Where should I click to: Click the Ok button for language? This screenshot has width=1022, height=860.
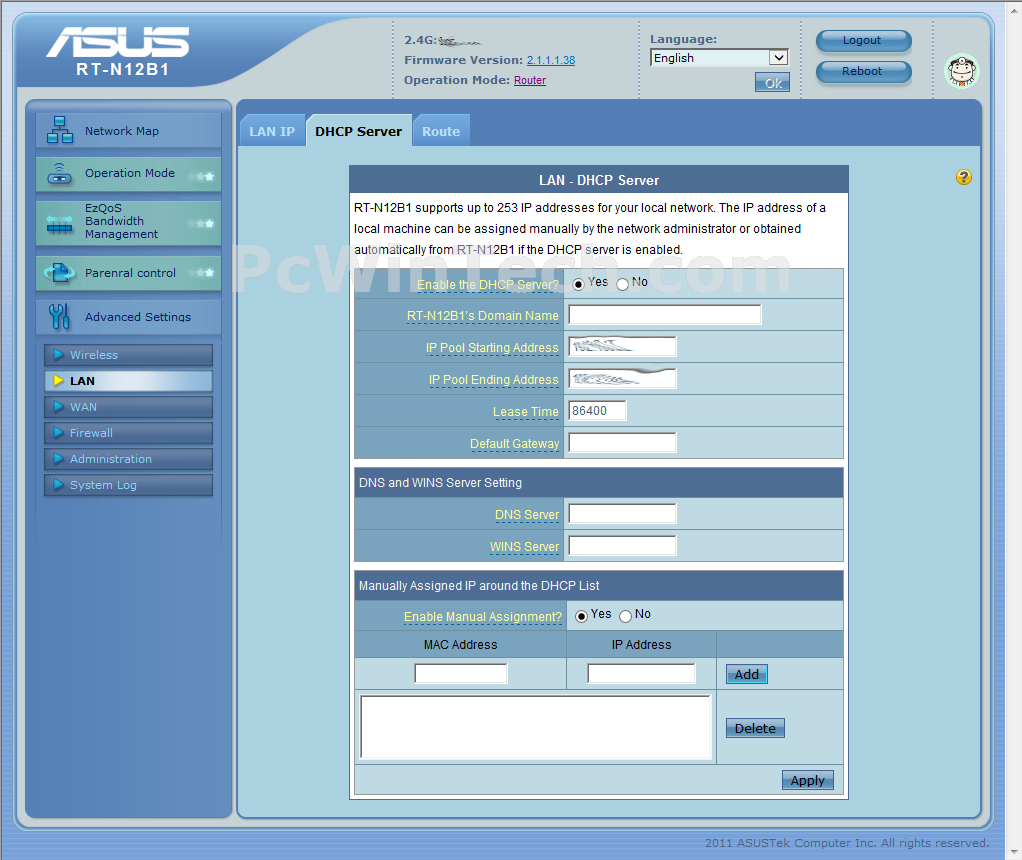pos(772,82)
